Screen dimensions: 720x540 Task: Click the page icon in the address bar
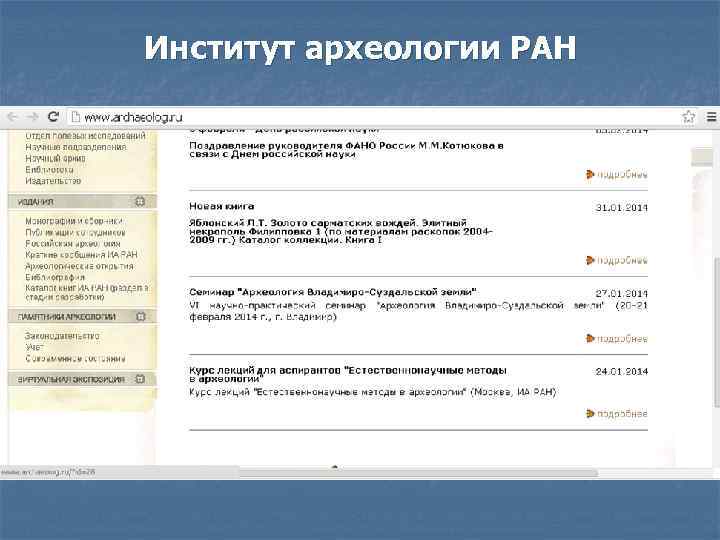point(76,118)
